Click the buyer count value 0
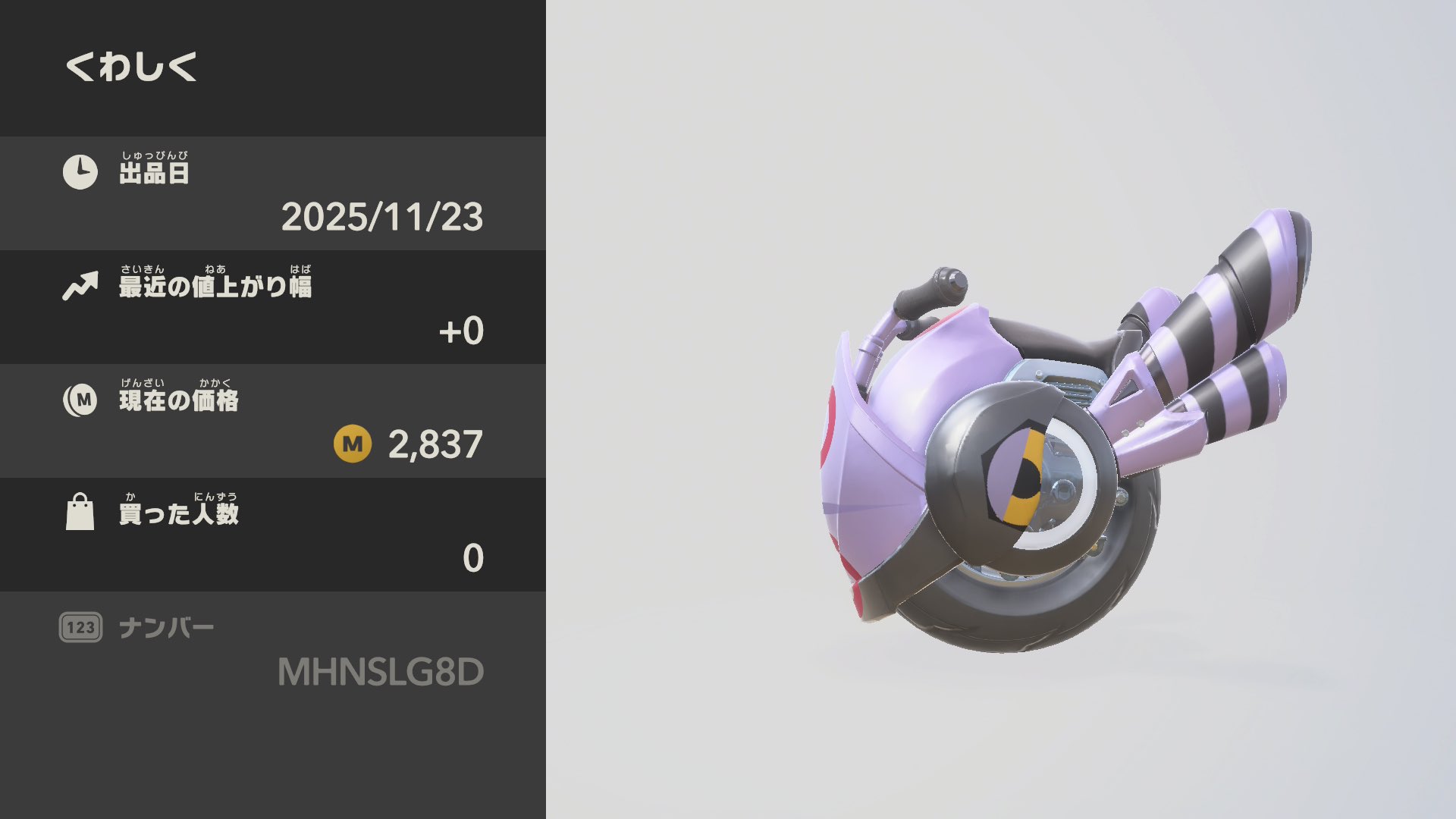This screenshot has height=819, width=1456. [x=473, y=558]
